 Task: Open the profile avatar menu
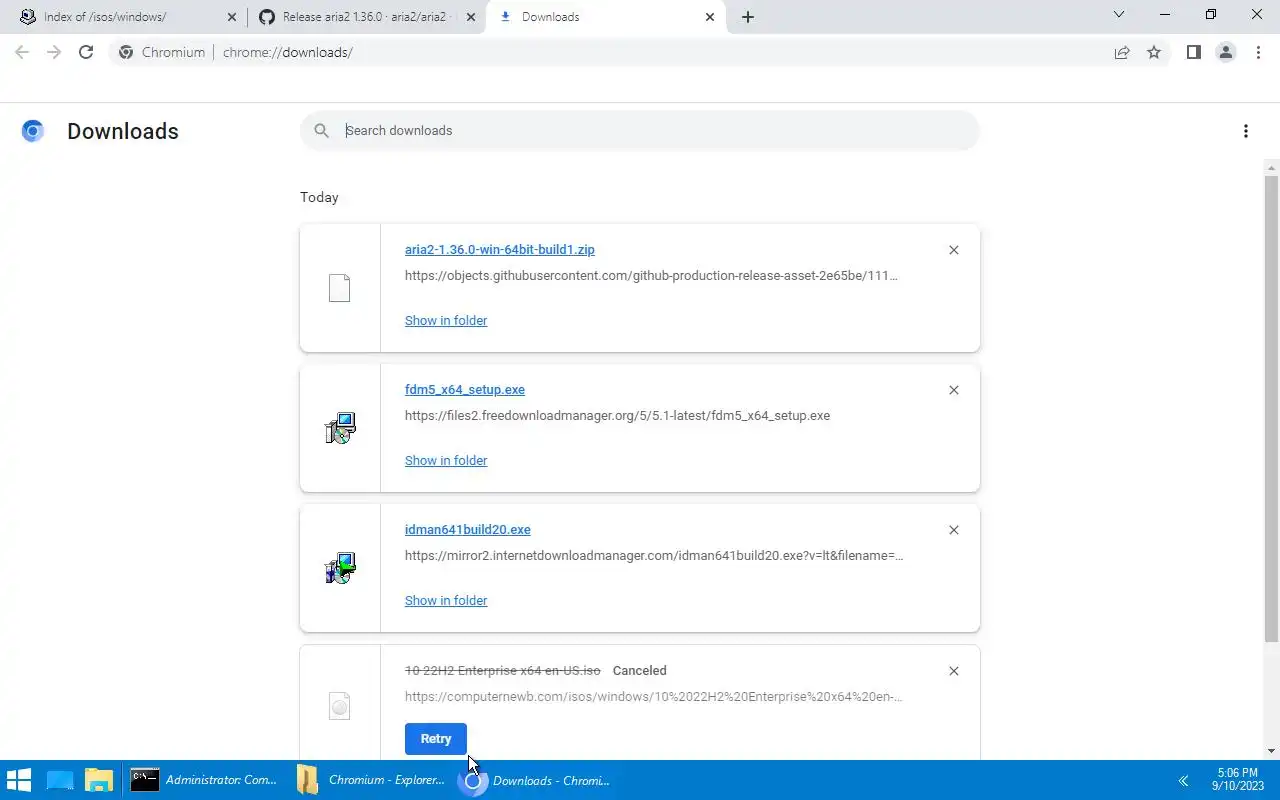point(1225,52)
